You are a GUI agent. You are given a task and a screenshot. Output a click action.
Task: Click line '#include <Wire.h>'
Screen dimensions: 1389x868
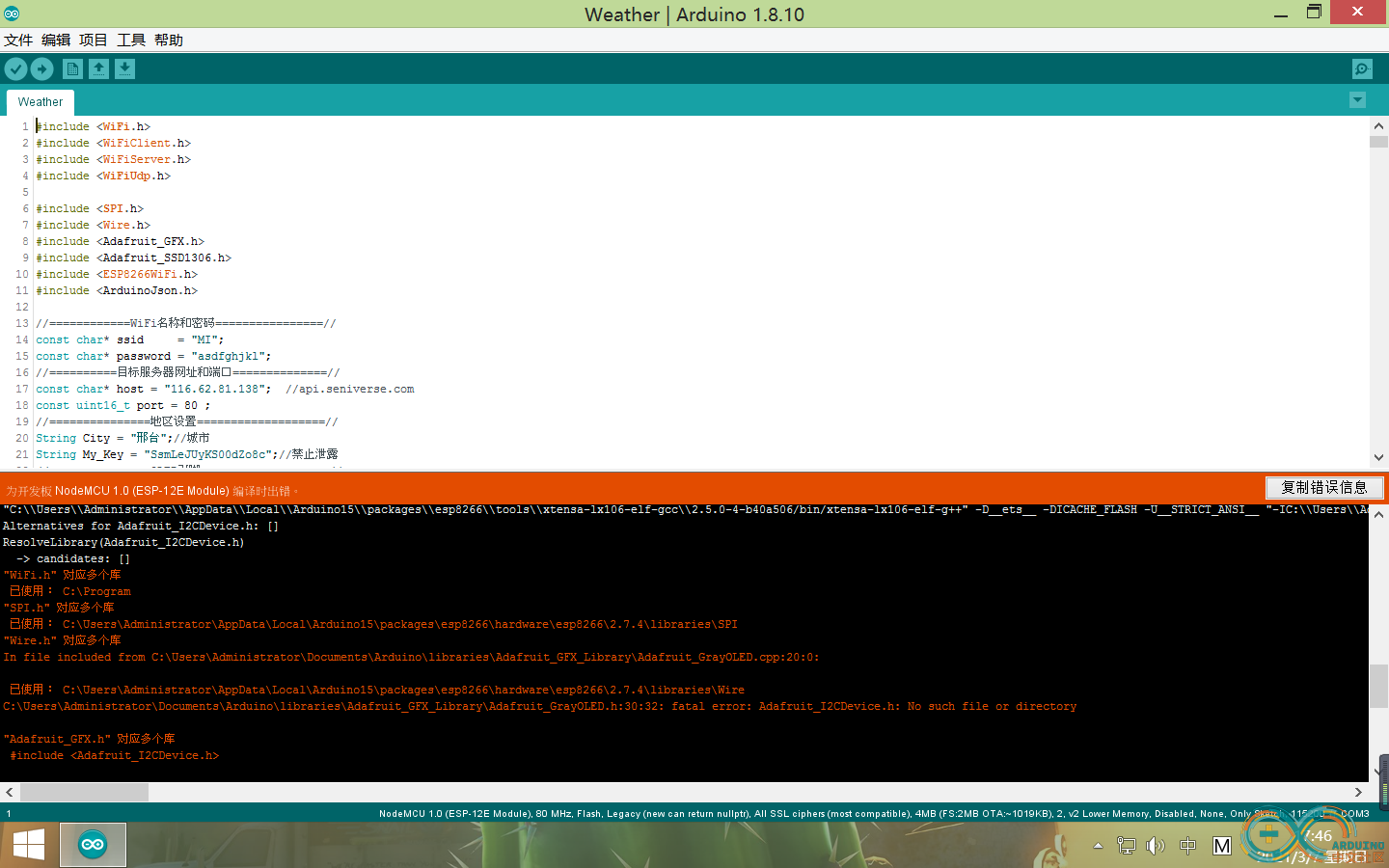tap(94, 225)
